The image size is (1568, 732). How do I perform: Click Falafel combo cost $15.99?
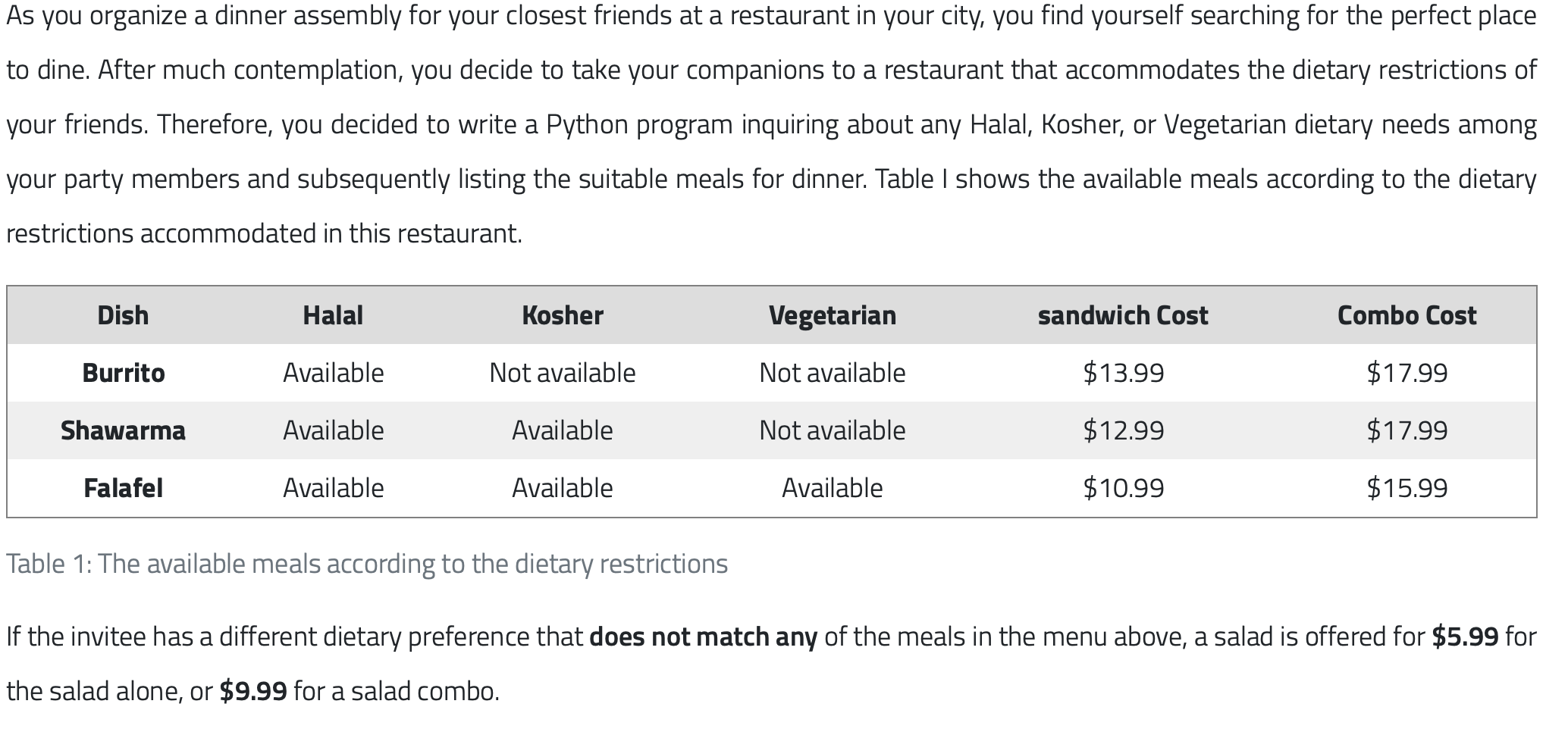pyautogui.click(x=1406, y=488)
